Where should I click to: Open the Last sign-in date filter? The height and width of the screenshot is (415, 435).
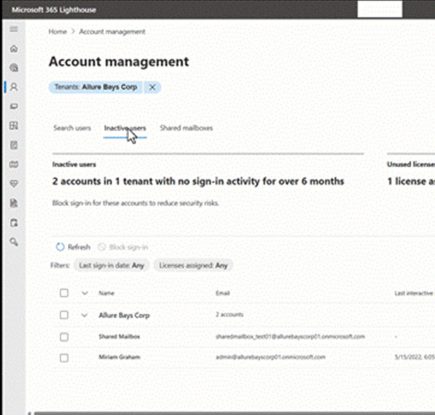111,266
